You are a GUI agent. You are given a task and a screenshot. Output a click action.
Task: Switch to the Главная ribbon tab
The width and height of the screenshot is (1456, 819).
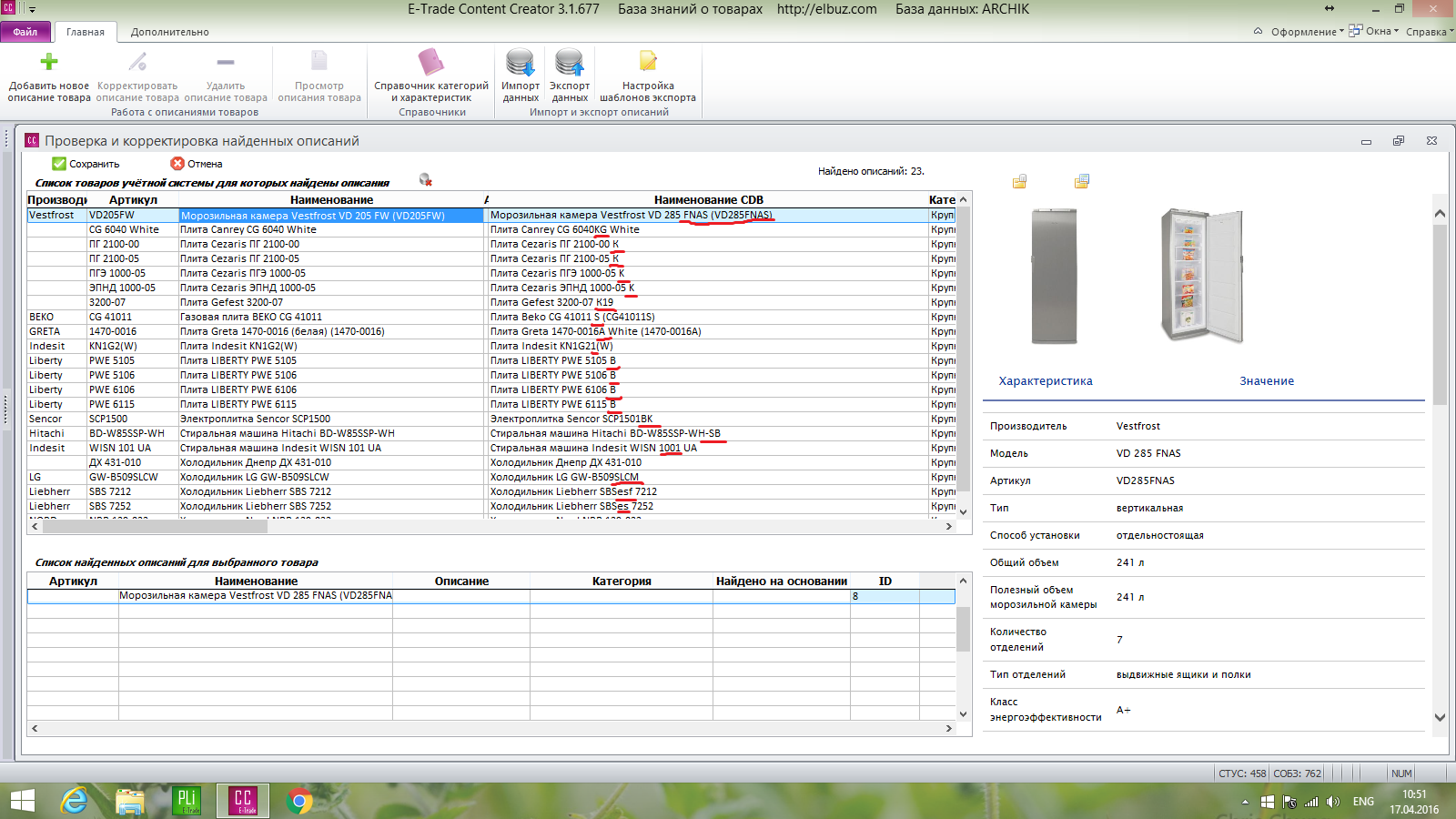[x=86, y=32]
